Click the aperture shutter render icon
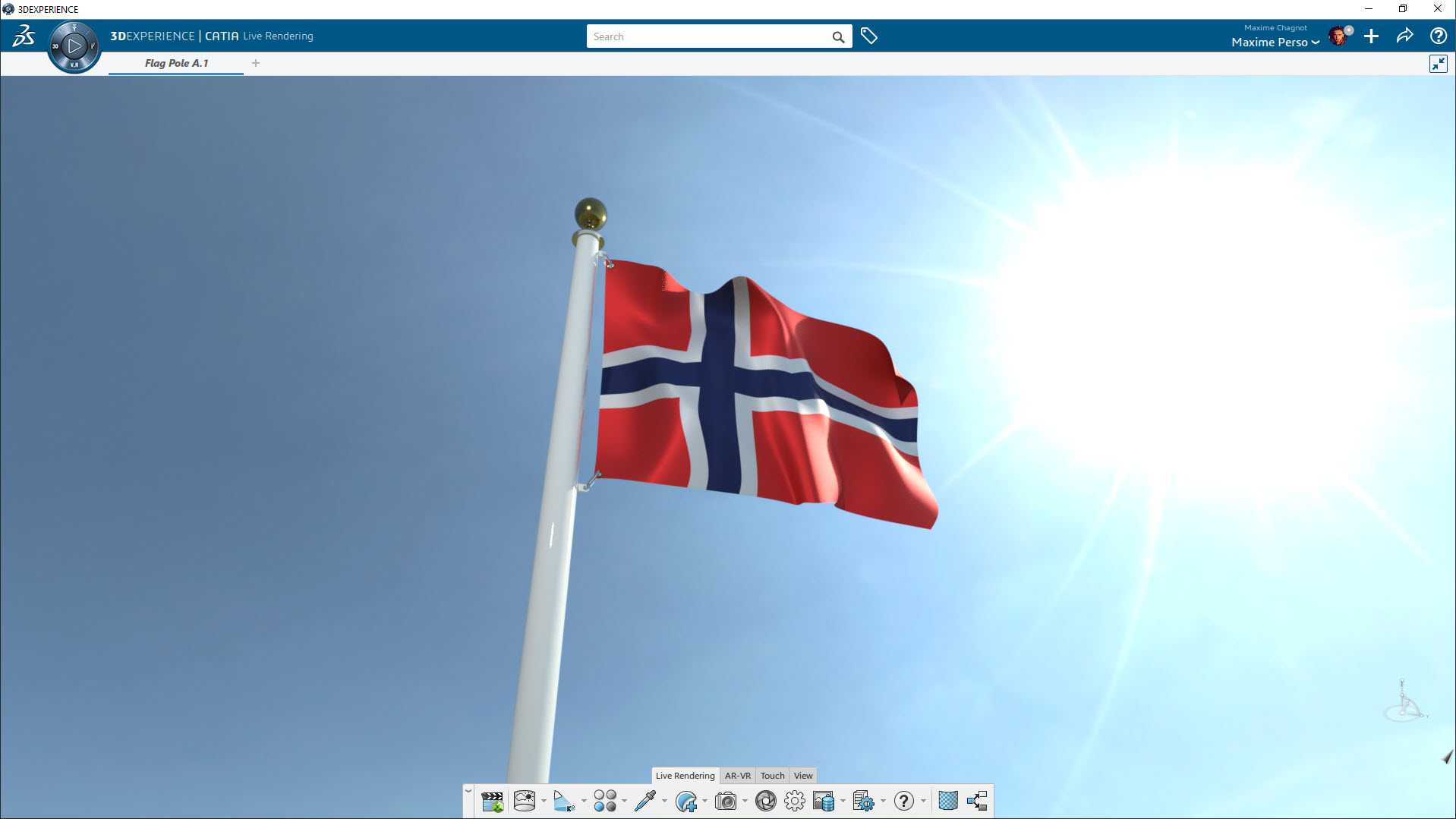Viewport: 1456px width, 819px height. (x=766, y=801)
